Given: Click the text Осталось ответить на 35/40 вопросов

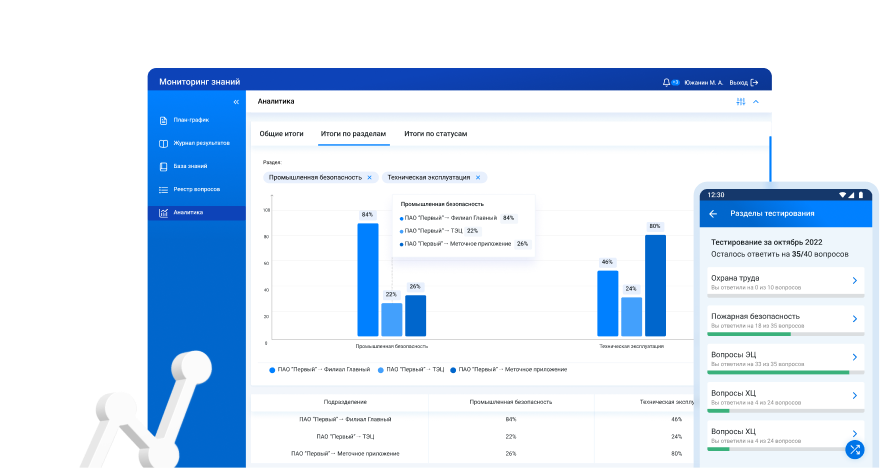Looking at the screenshot, I should (x=780, y=254).
